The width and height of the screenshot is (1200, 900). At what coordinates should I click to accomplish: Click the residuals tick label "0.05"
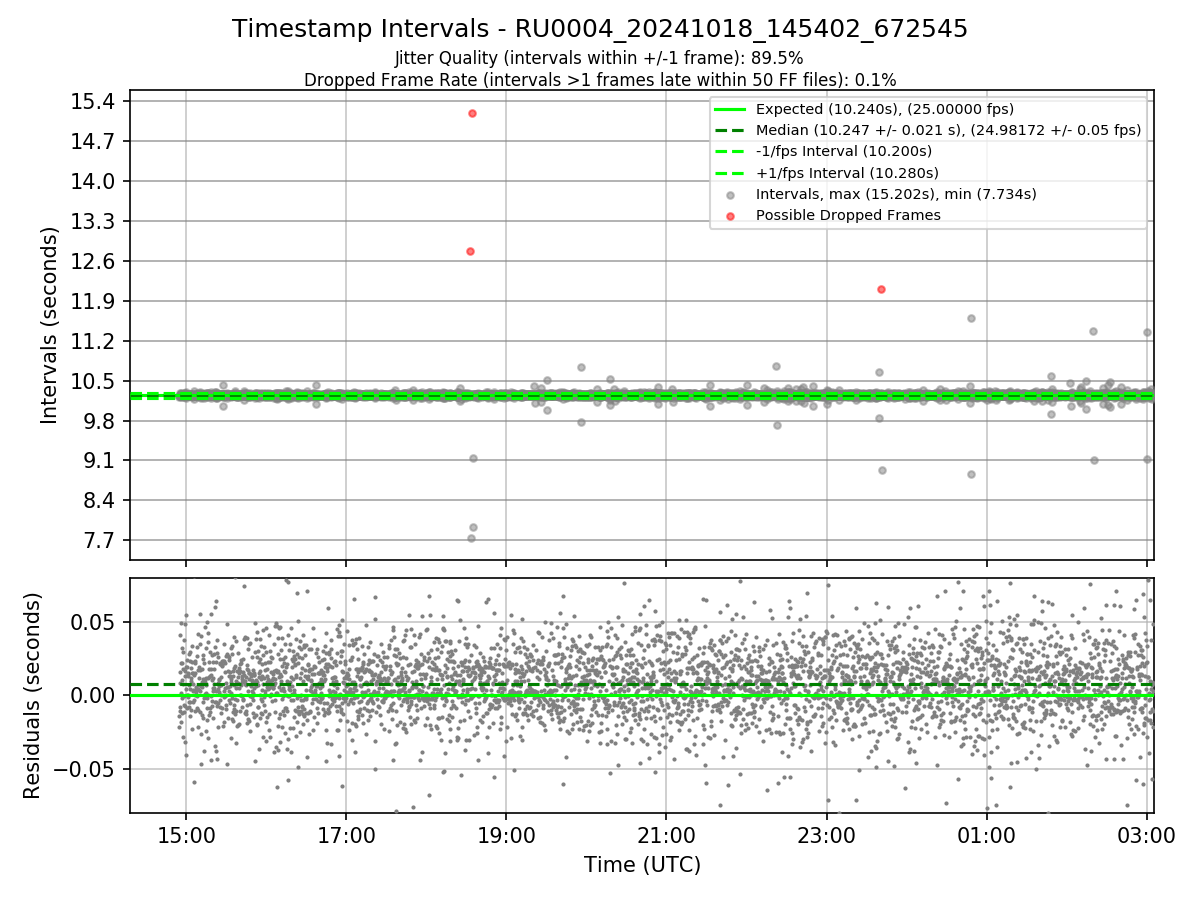(x=94, y=622)
